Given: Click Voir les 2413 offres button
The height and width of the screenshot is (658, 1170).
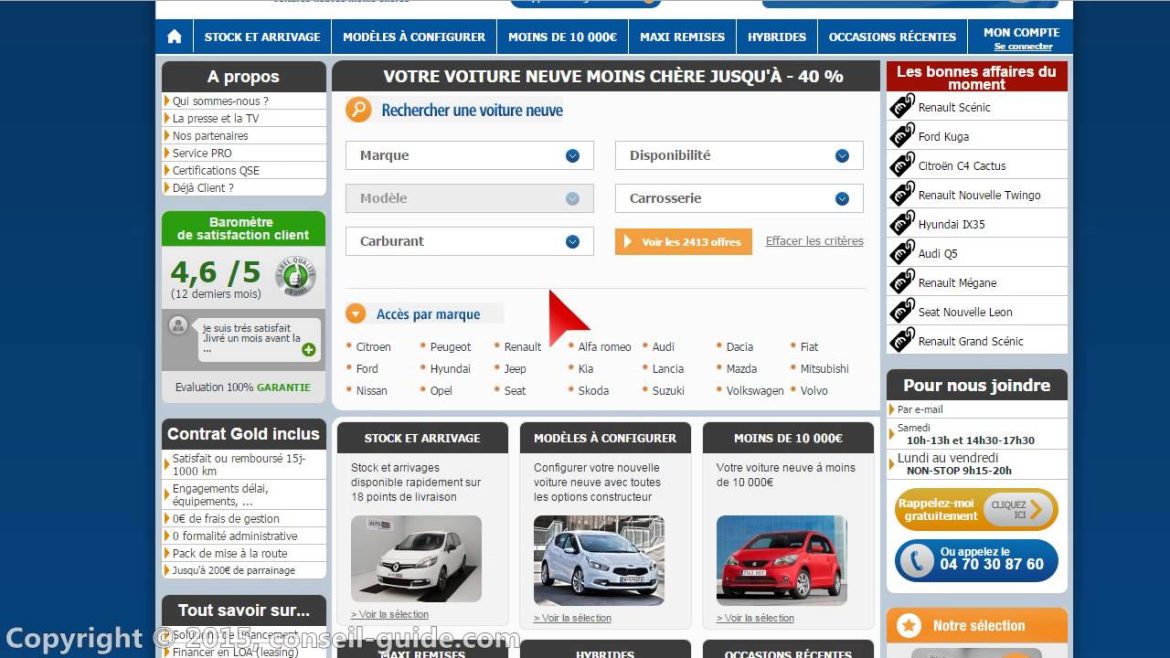Looking at the screenshot, I should pyautogui.click(x=683, y=242).
